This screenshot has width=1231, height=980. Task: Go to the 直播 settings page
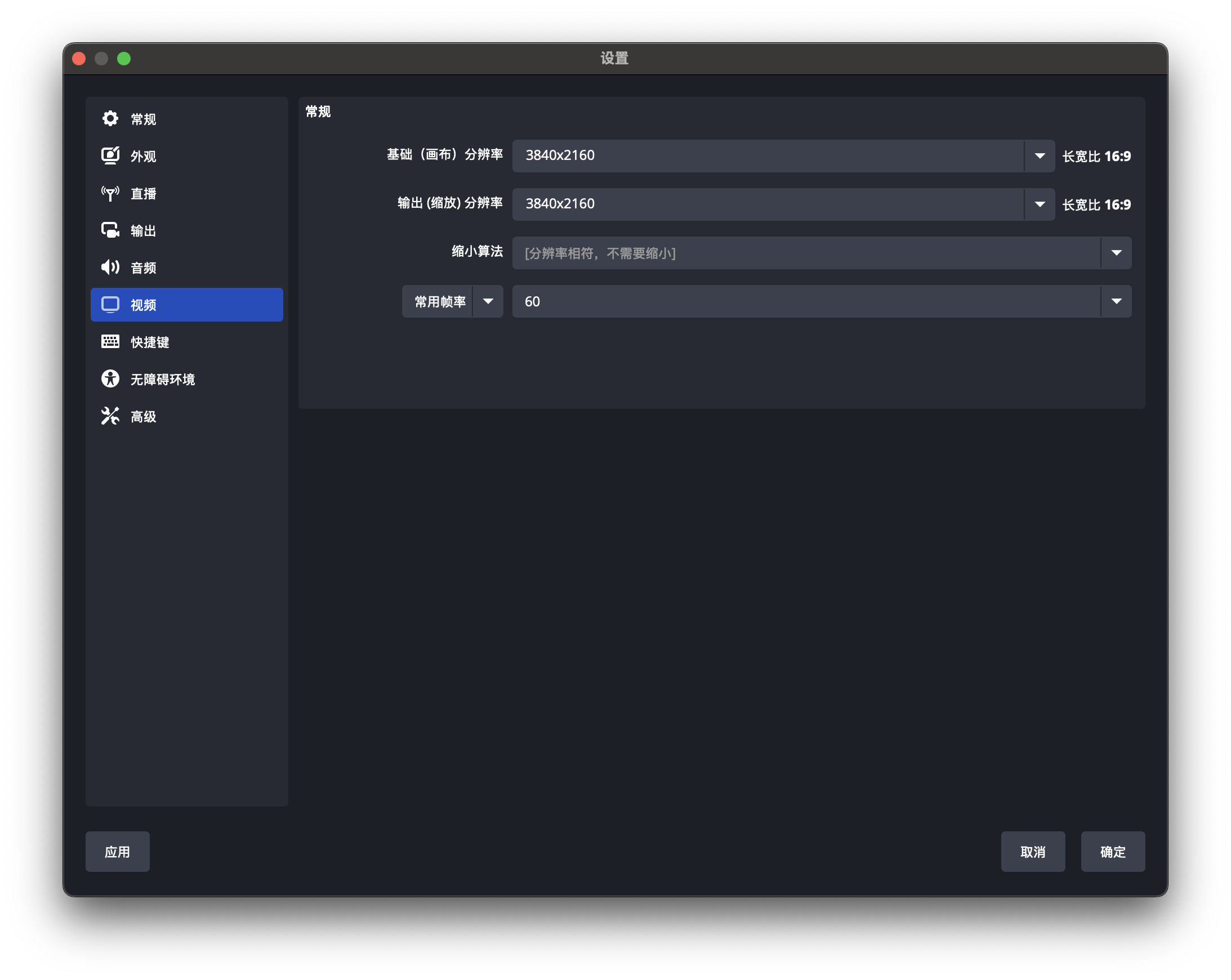[x=186, y=193]
